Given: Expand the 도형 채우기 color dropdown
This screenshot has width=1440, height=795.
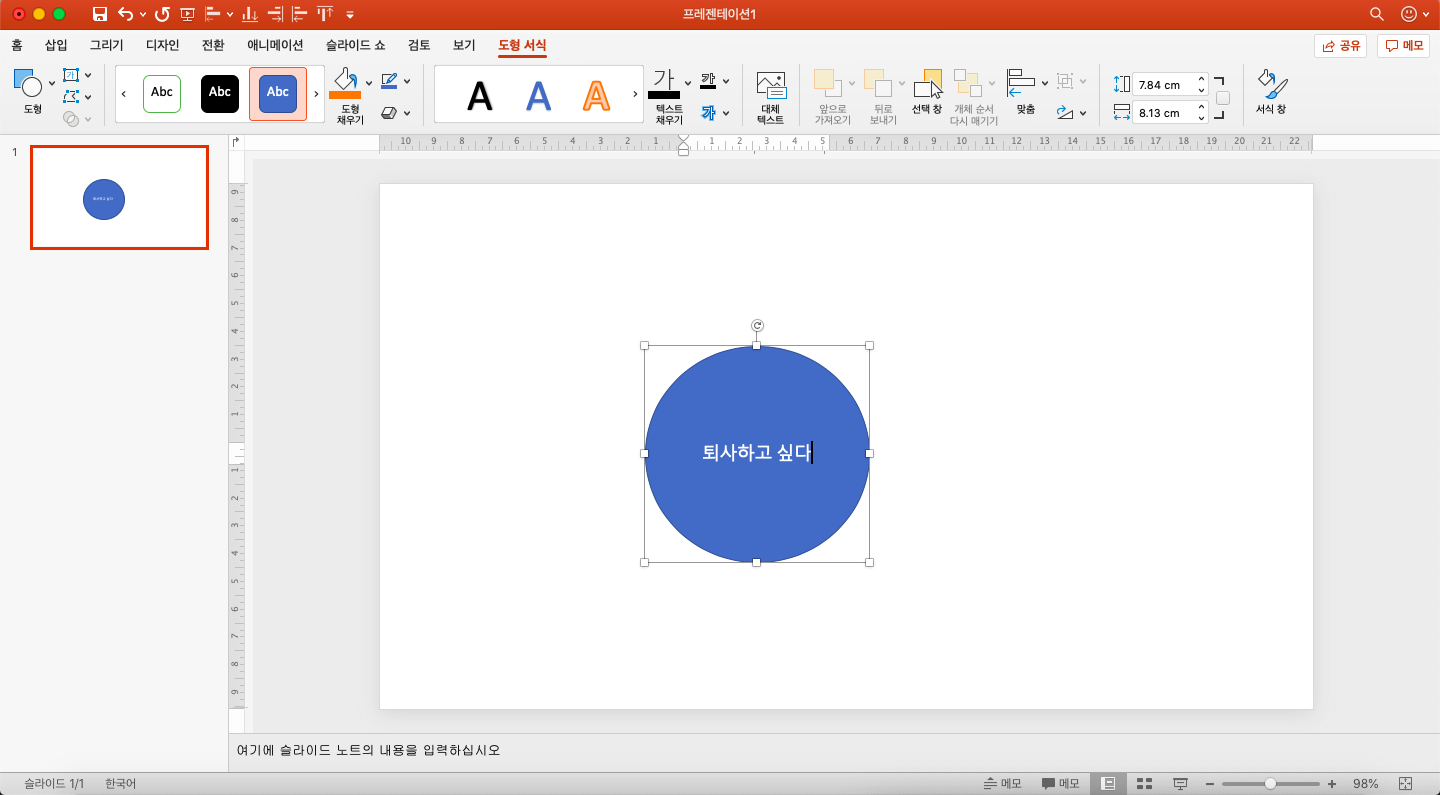Looking at the screenshot, I should pyautogui.click(x=369, y=83).
